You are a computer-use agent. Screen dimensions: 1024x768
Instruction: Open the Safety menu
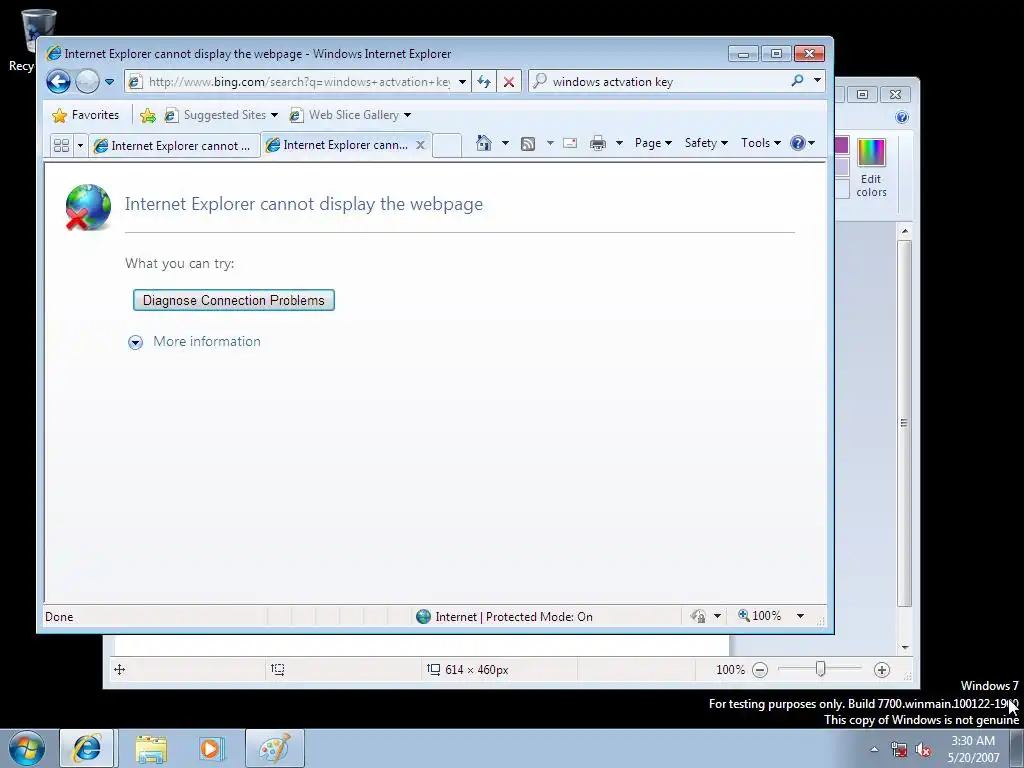point(705,143)
